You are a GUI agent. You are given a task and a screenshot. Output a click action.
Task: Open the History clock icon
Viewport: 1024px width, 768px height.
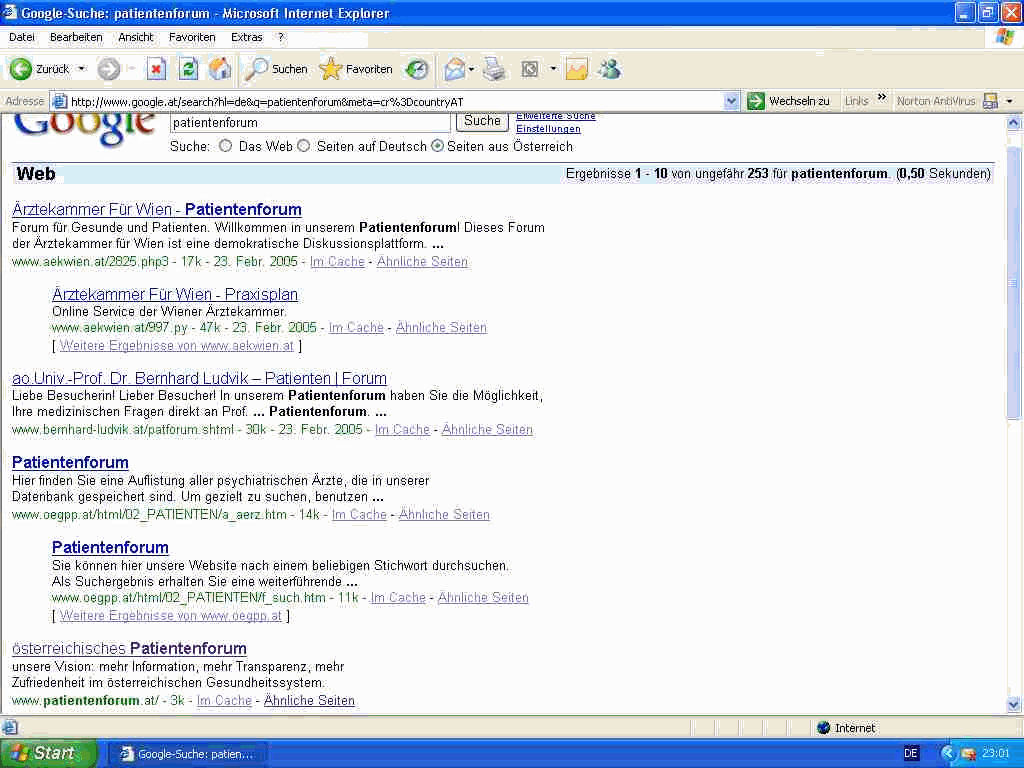tap(417, 69)
